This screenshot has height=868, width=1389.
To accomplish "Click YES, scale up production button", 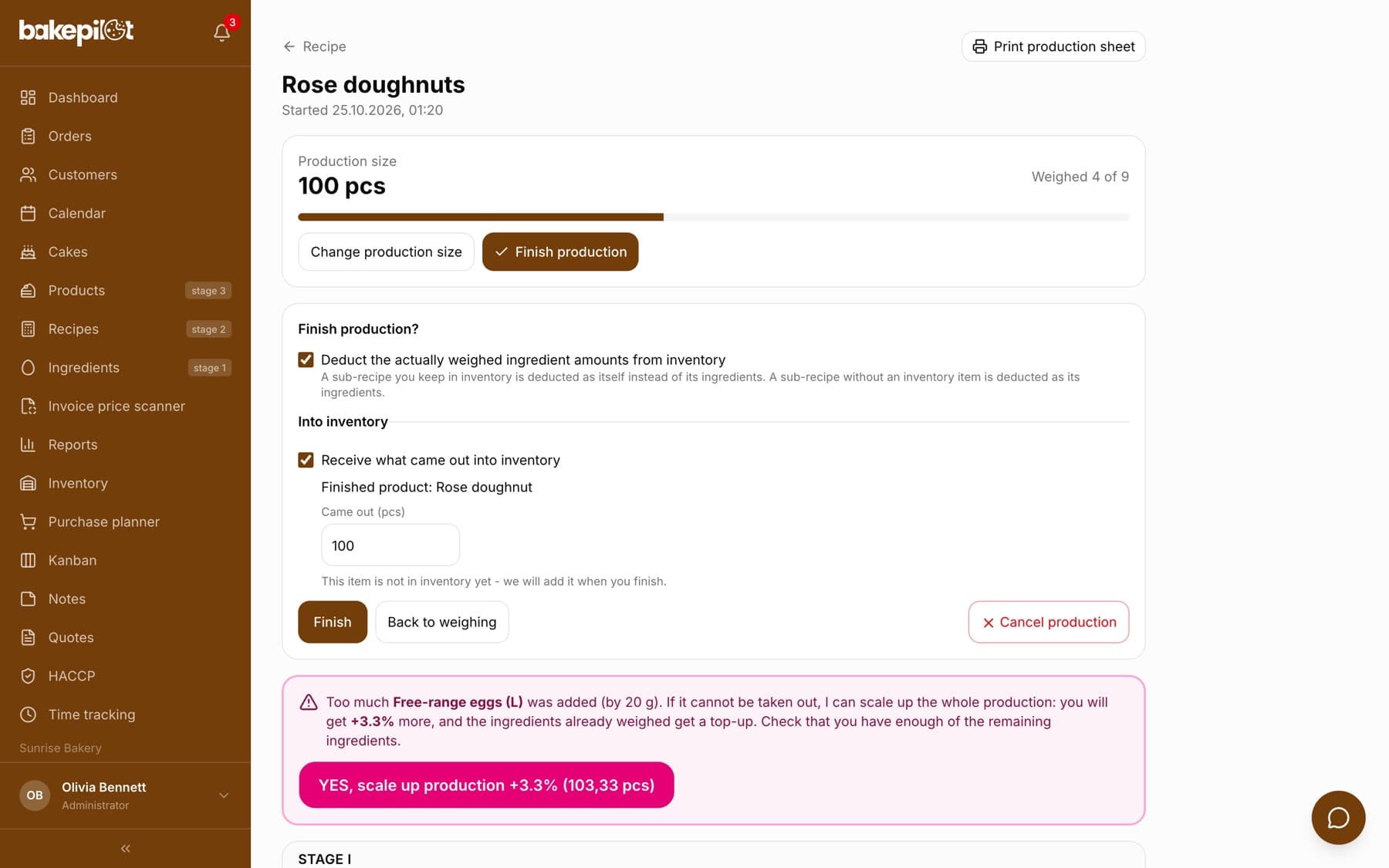I will 486,785.
